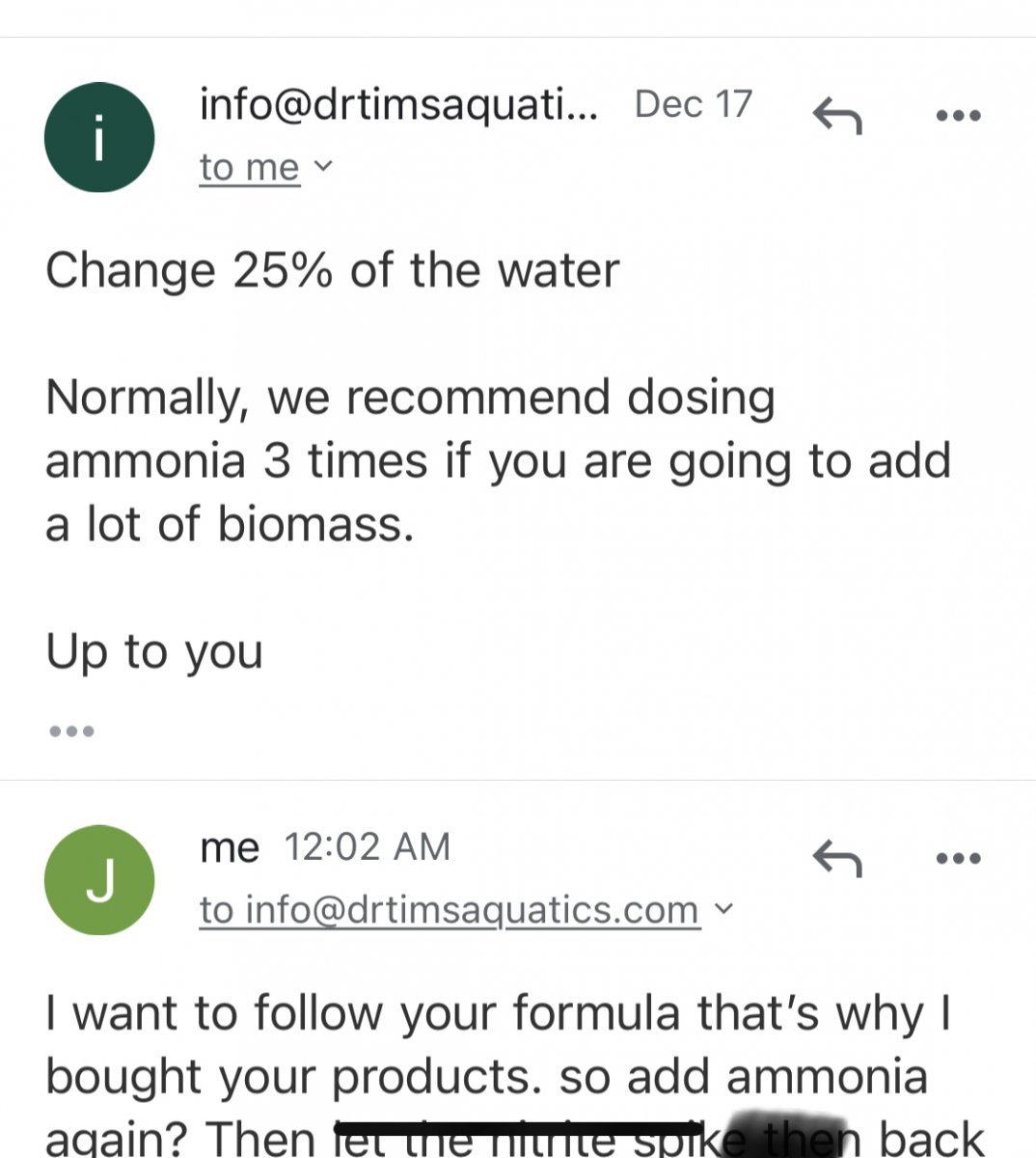Tap the dark green 'i' sender avatar
Image resolution: width=1036 pixels, height=1158 pixels.
point(99,137)
